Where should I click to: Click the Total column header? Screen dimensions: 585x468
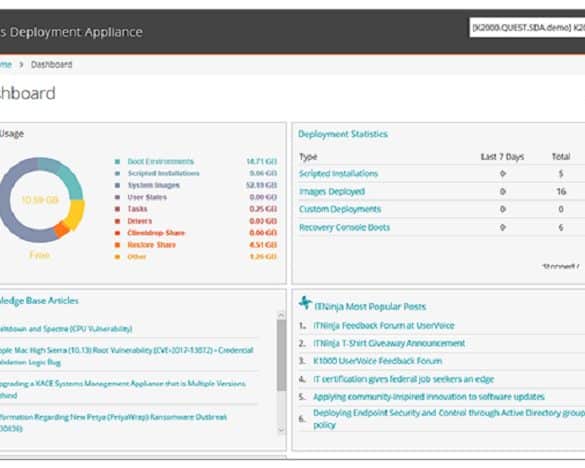tap(561, 157)
